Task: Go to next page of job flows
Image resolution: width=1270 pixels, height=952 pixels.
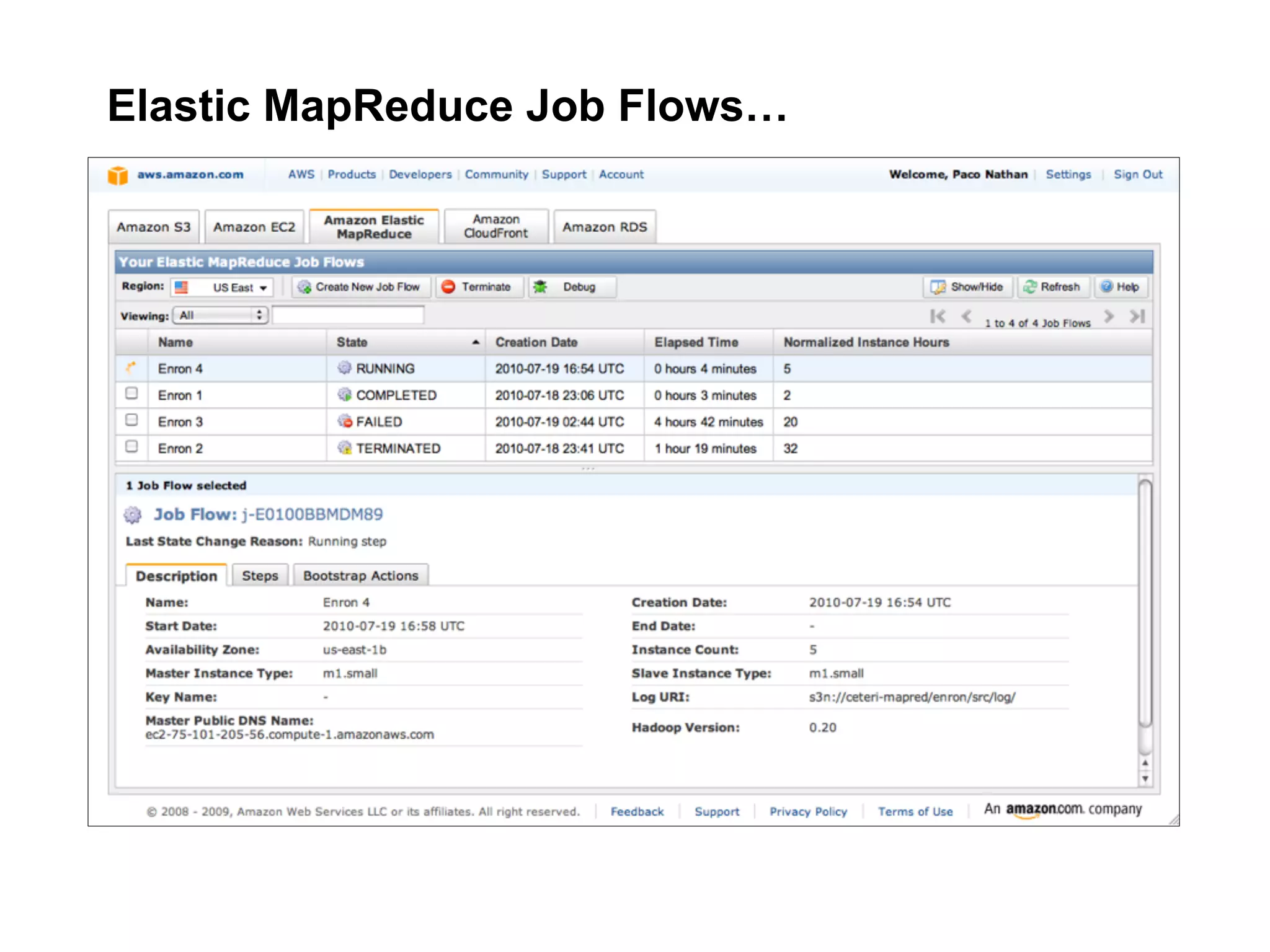Action: pos(1109,317)
